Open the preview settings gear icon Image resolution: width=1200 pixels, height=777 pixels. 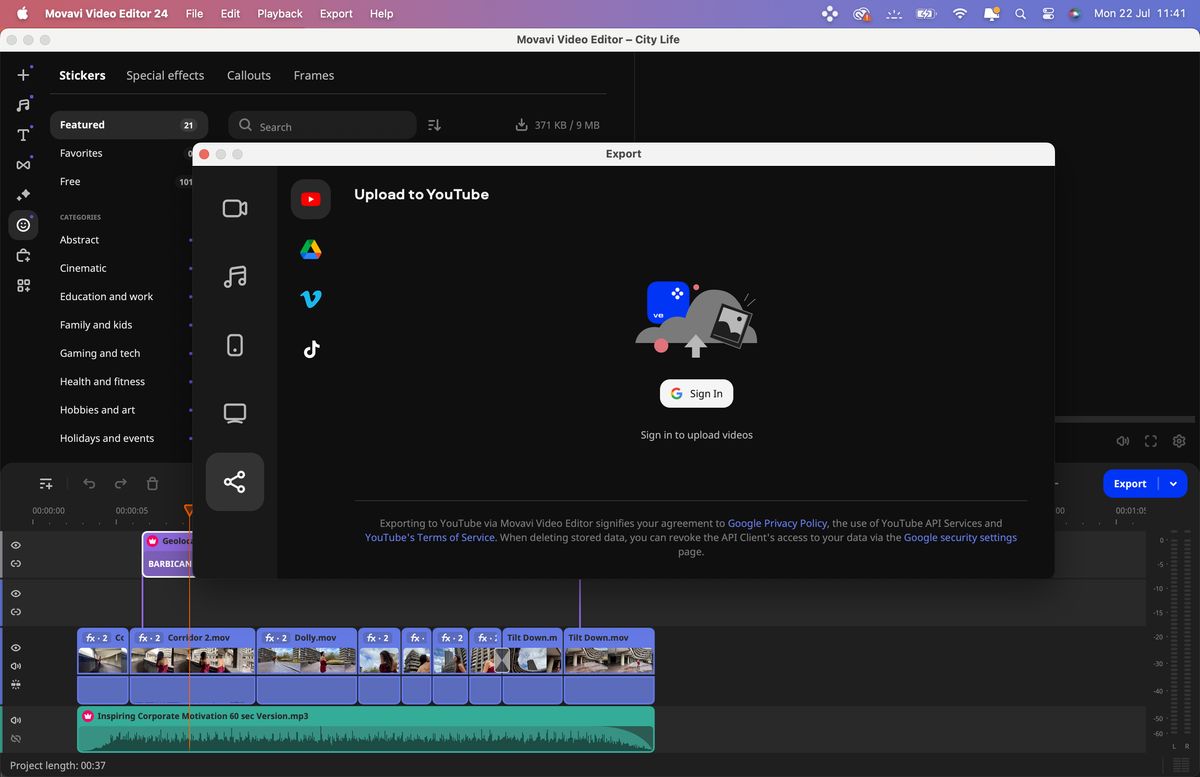(x=1178, y=440)
